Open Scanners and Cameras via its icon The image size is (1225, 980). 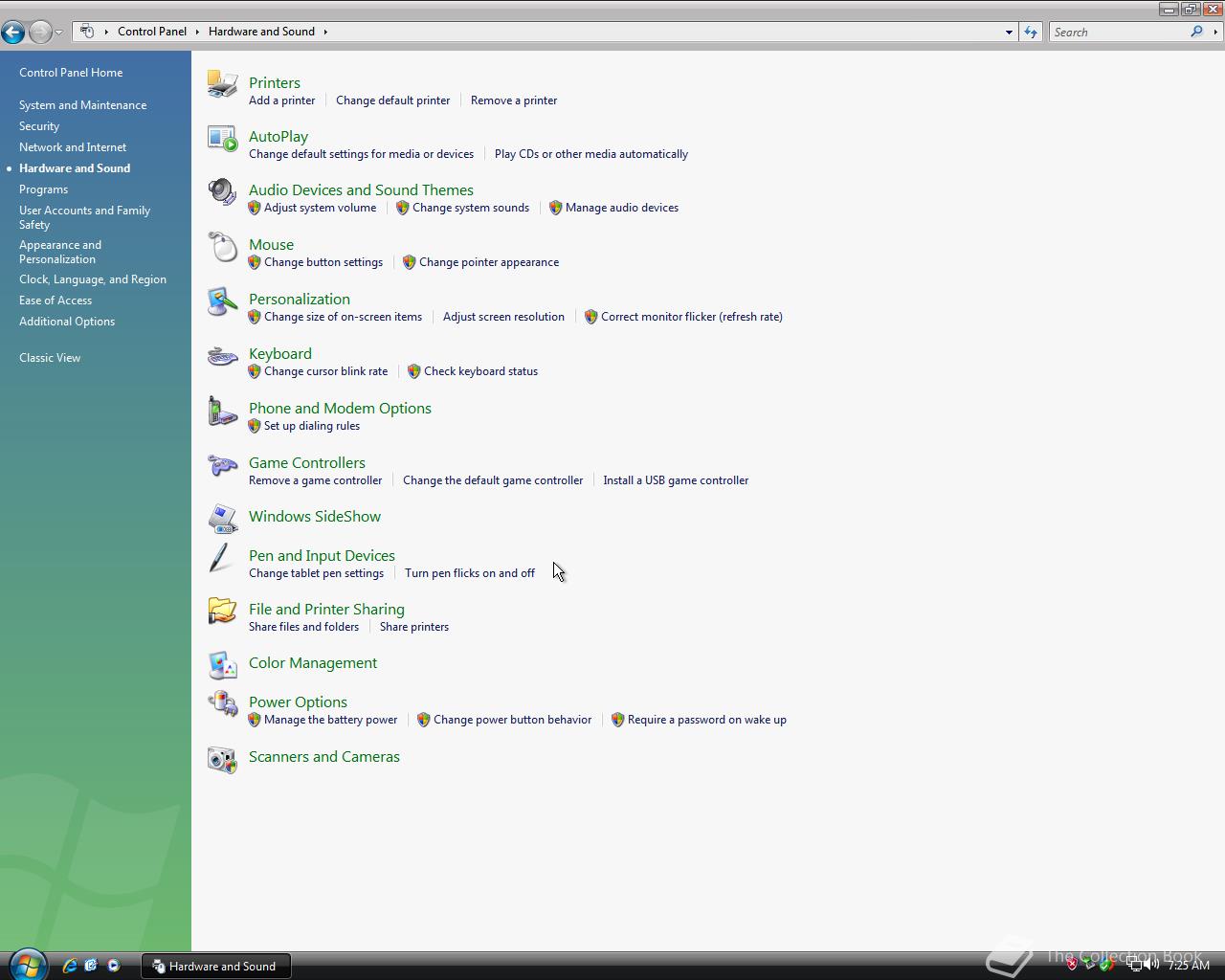coord(222,760)
